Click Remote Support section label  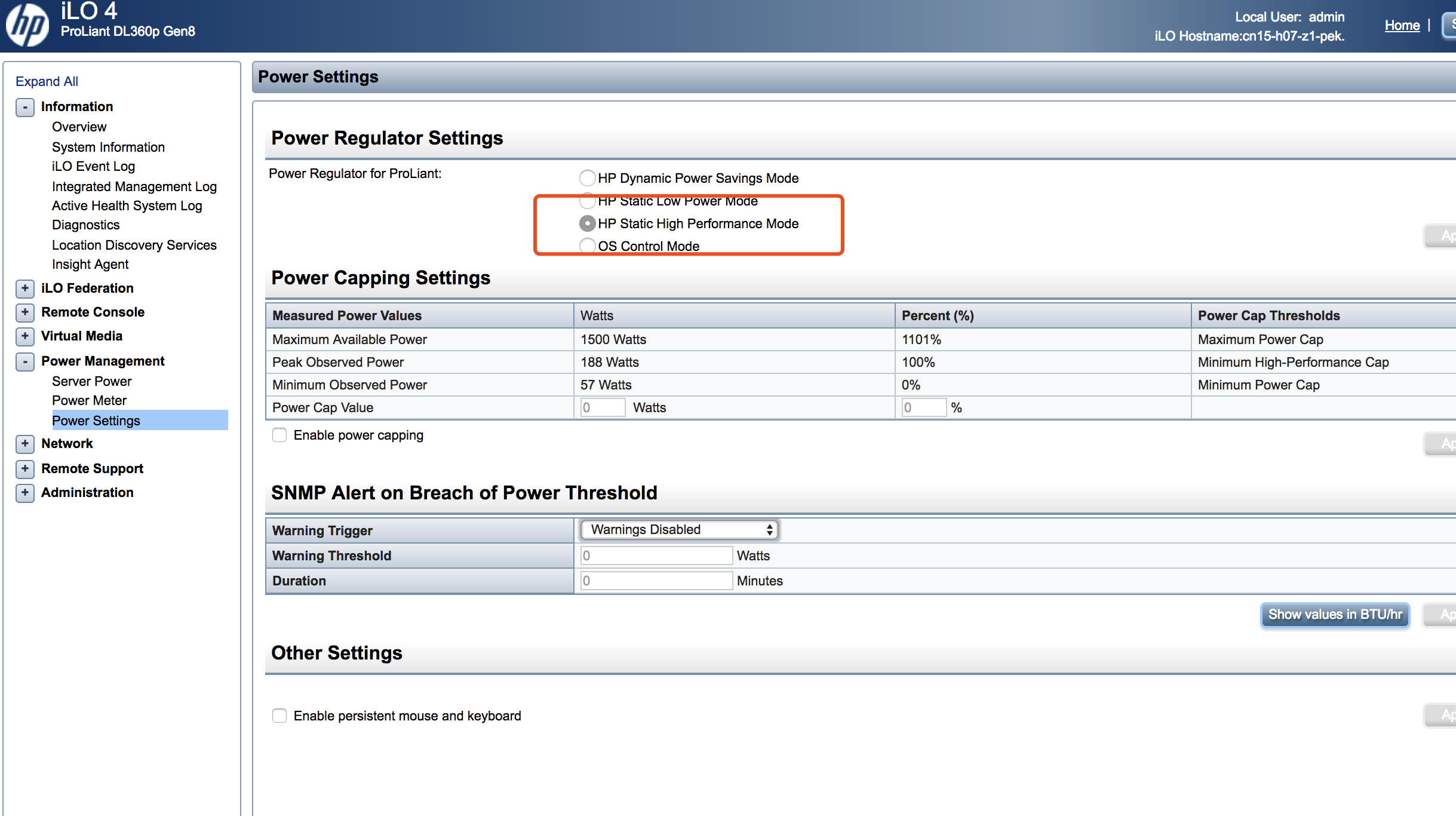pos(92,468)
